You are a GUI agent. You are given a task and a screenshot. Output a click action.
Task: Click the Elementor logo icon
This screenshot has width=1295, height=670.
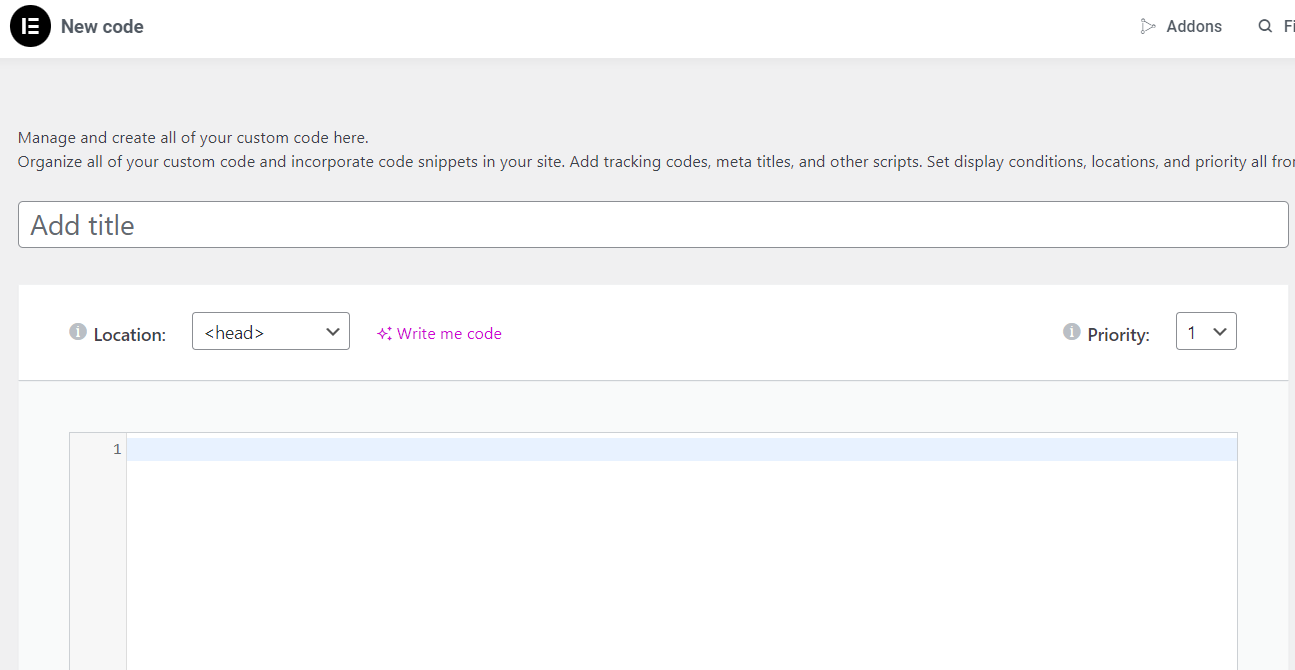click(x=30, y=27)
